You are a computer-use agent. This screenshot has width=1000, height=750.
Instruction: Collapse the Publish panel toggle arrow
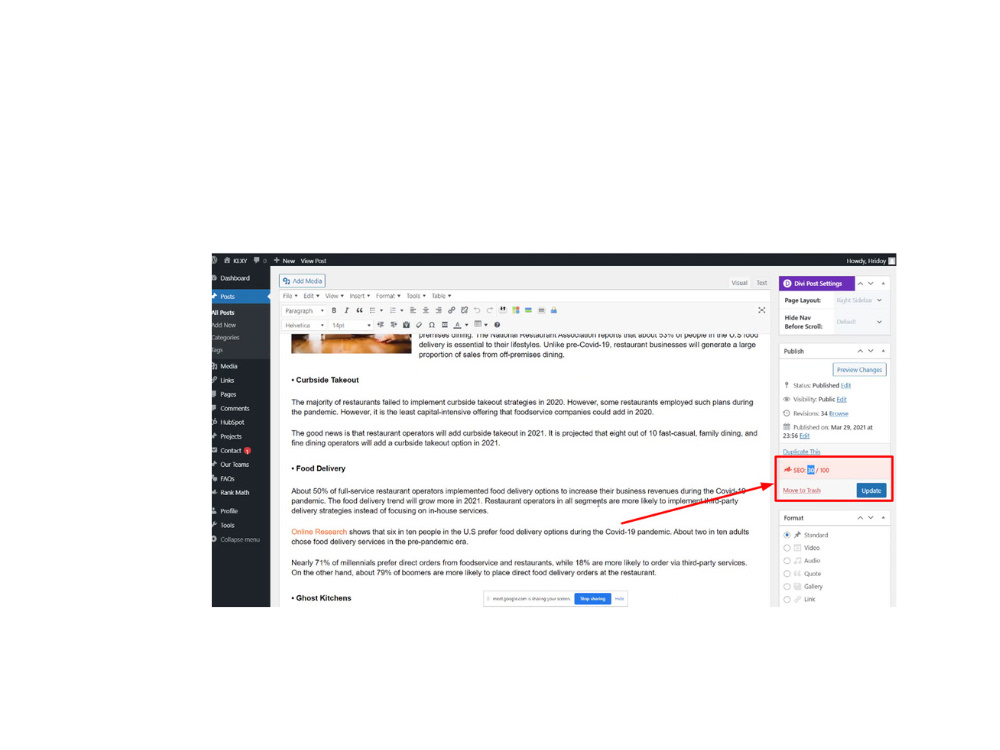pos(883,351)
